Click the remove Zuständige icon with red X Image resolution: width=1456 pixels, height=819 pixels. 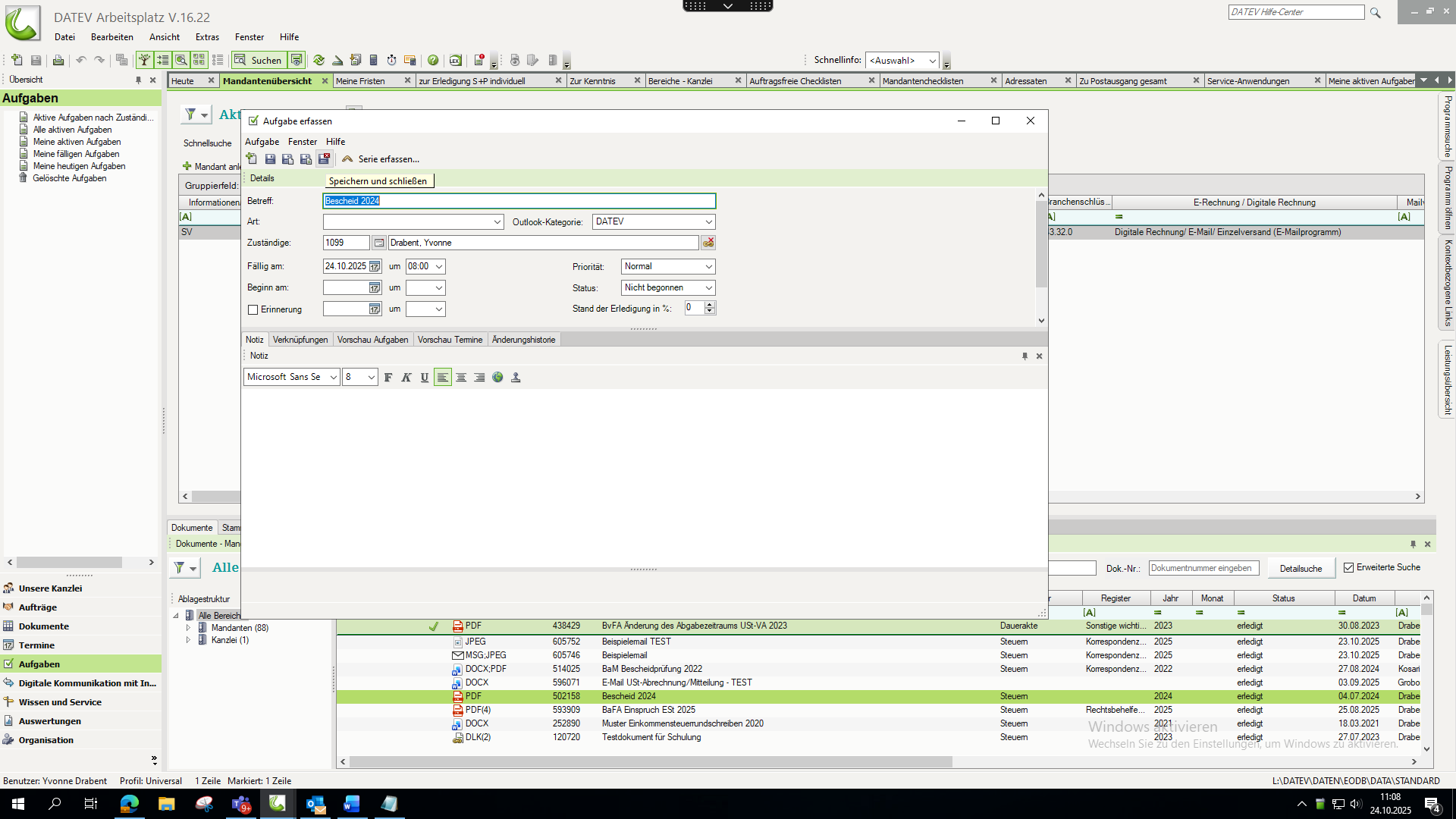tap(708, 243)
